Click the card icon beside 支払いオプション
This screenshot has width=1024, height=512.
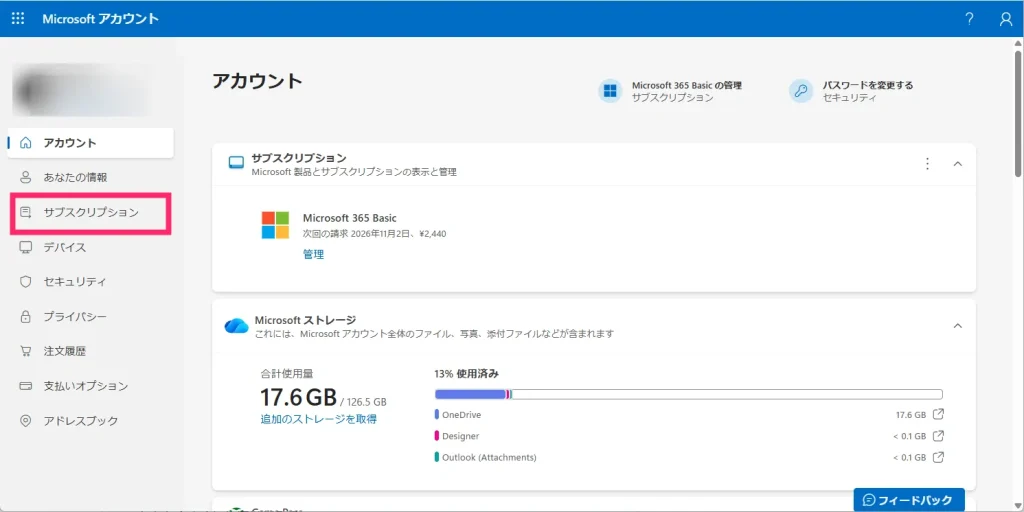[25, 386]
